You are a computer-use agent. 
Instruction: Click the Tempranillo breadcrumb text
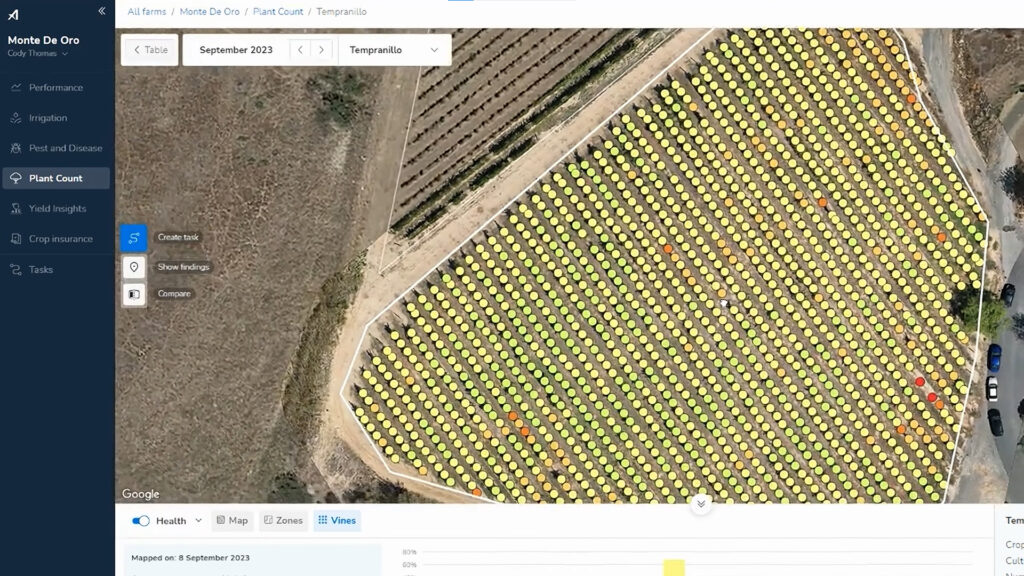click(x=342, y=12)
